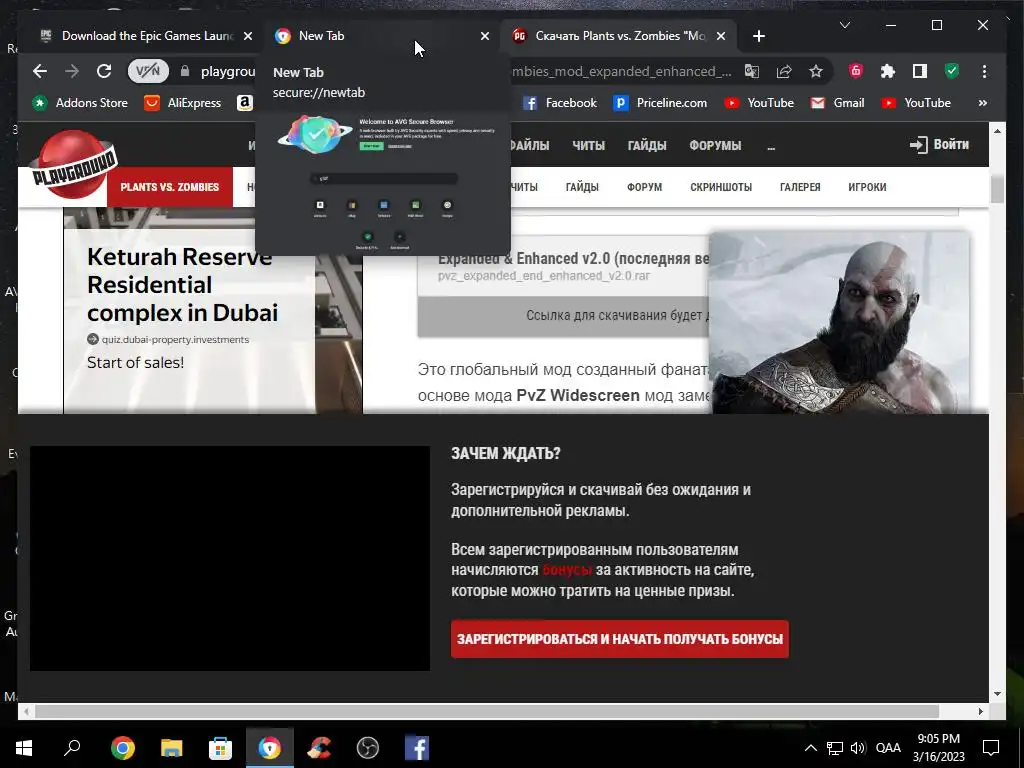Open the ГАЛЕРЕЯ game submenu item
1024x768 pixels.
[800, 187]
